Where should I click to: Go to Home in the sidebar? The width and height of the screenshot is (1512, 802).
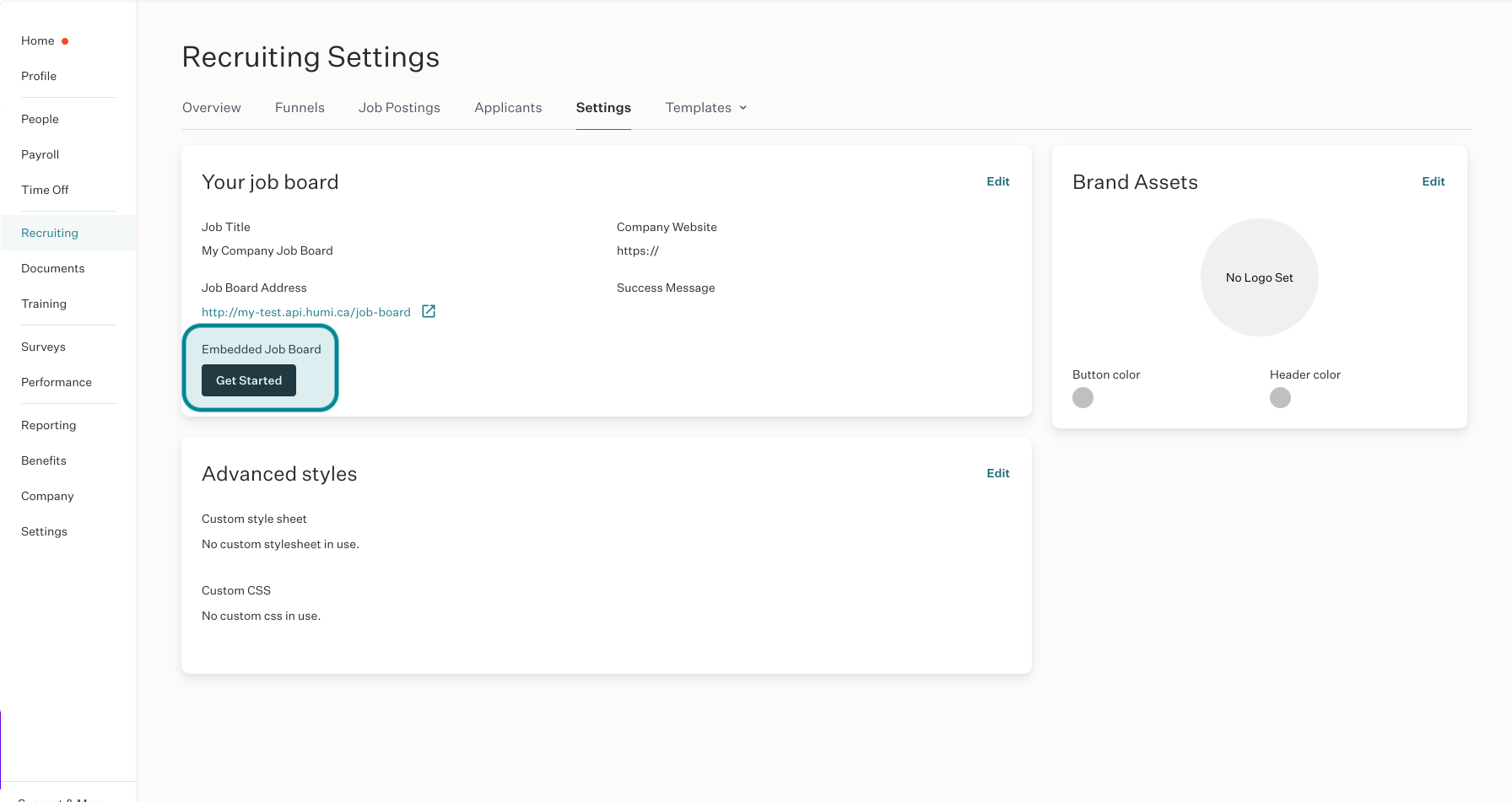point(38,40)
